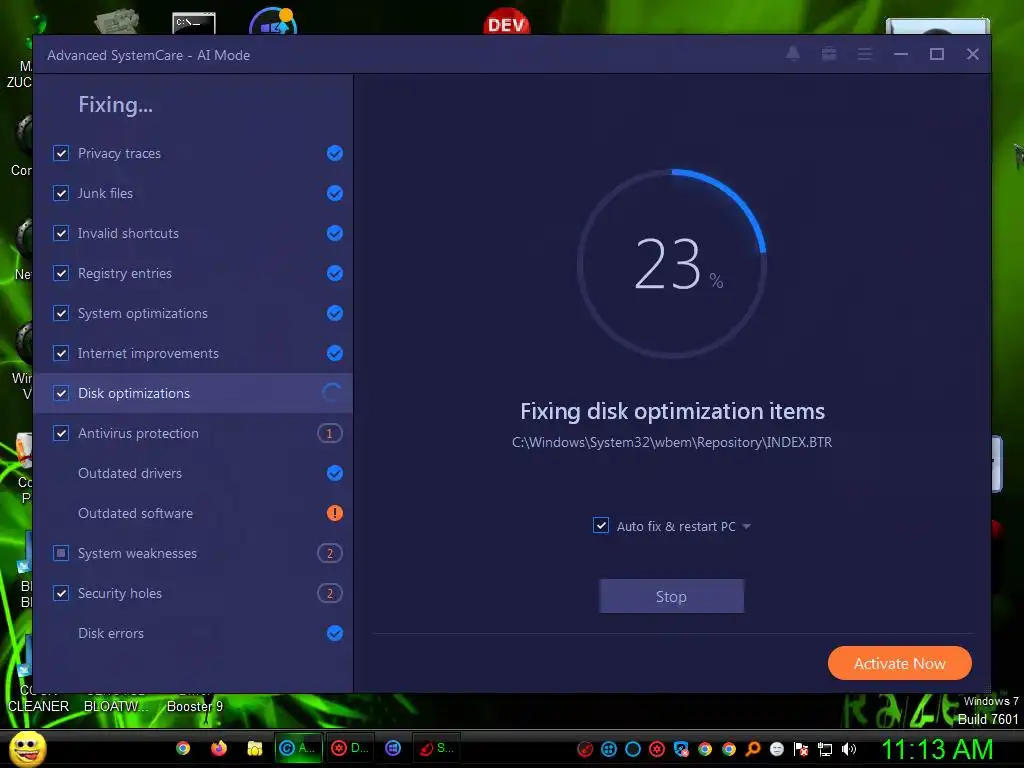The width and height of the screenshot is (1024, 768).
Task: Click the blue checkmark beside System optimizations
Action: [x=334, y=313]
